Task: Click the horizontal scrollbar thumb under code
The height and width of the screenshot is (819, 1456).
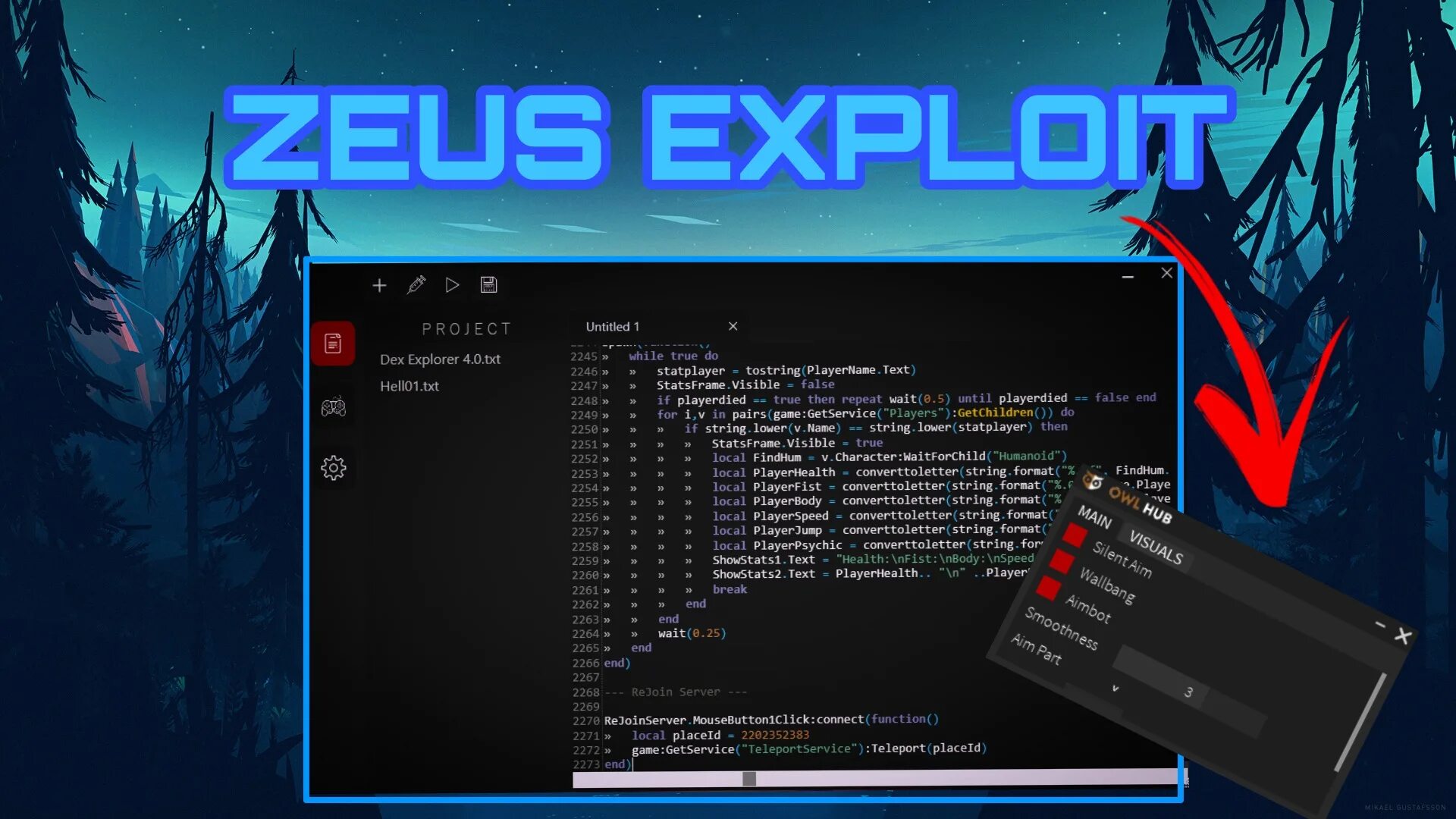Action: click(x=748, y=779)
